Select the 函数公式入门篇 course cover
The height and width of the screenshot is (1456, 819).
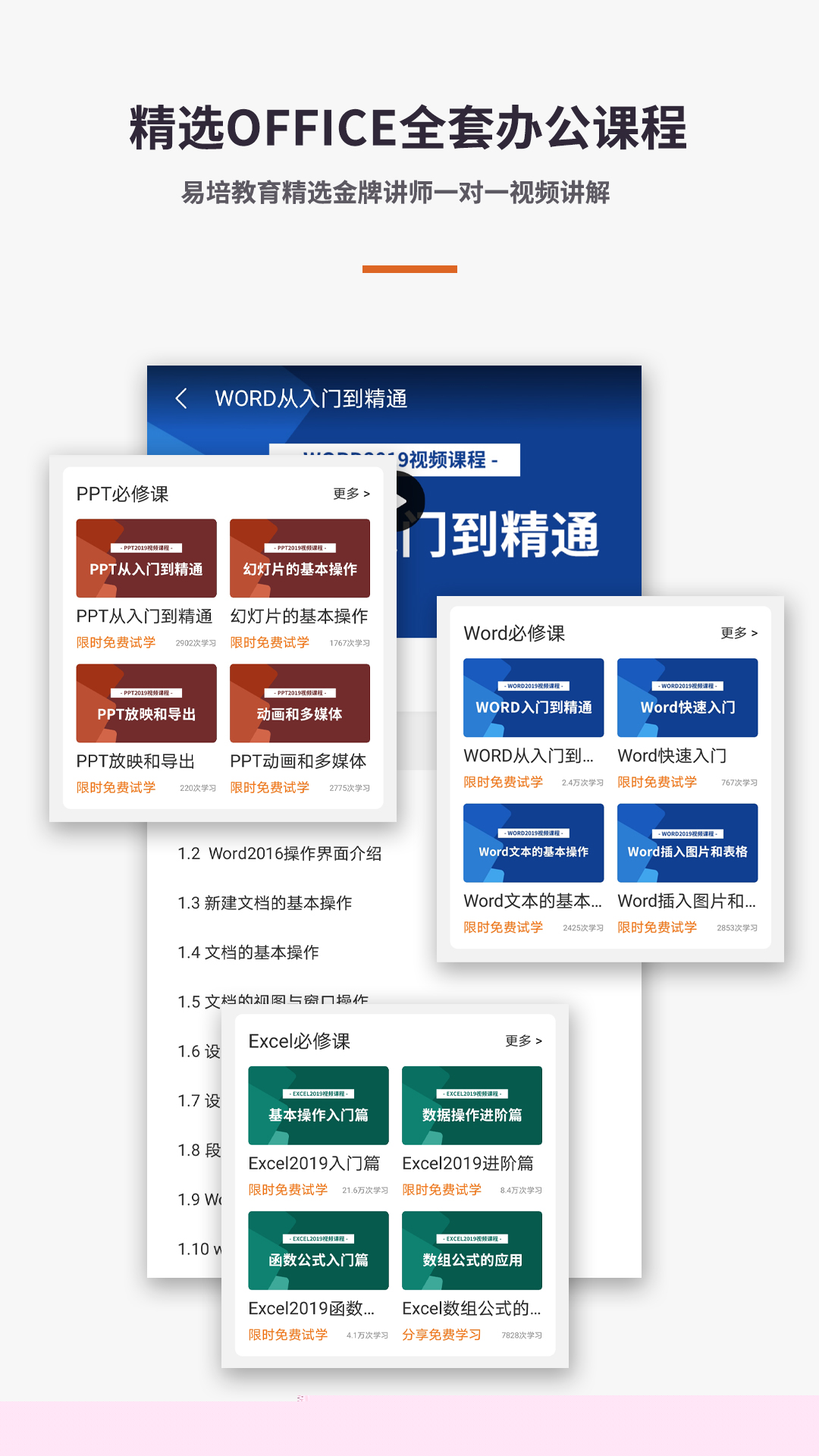(318, 1250)
